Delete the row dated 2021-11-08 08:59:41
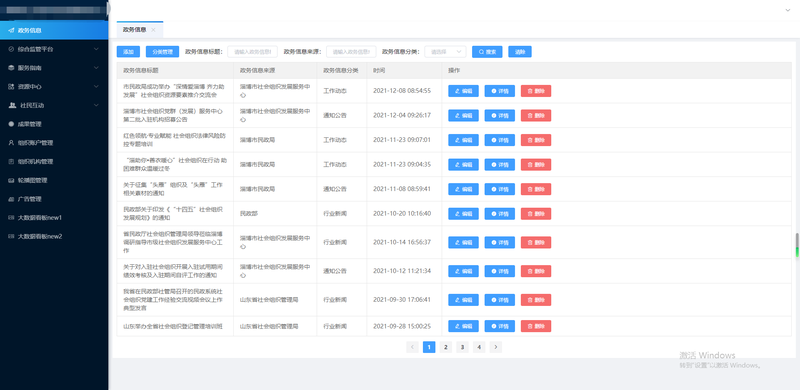 [x=536, y=189]
